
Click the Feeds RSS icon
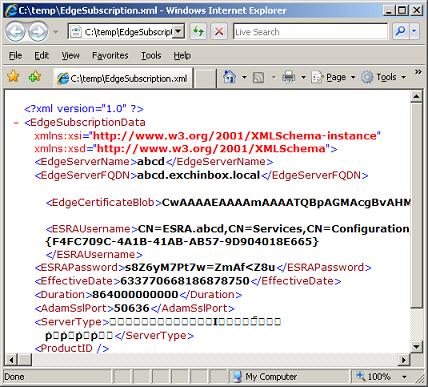click(x=259, y=77)
